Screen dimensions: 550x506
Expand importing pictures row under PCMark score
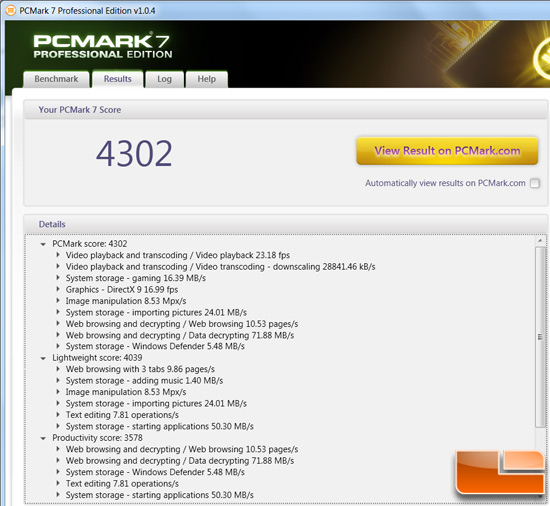(58, 312)
